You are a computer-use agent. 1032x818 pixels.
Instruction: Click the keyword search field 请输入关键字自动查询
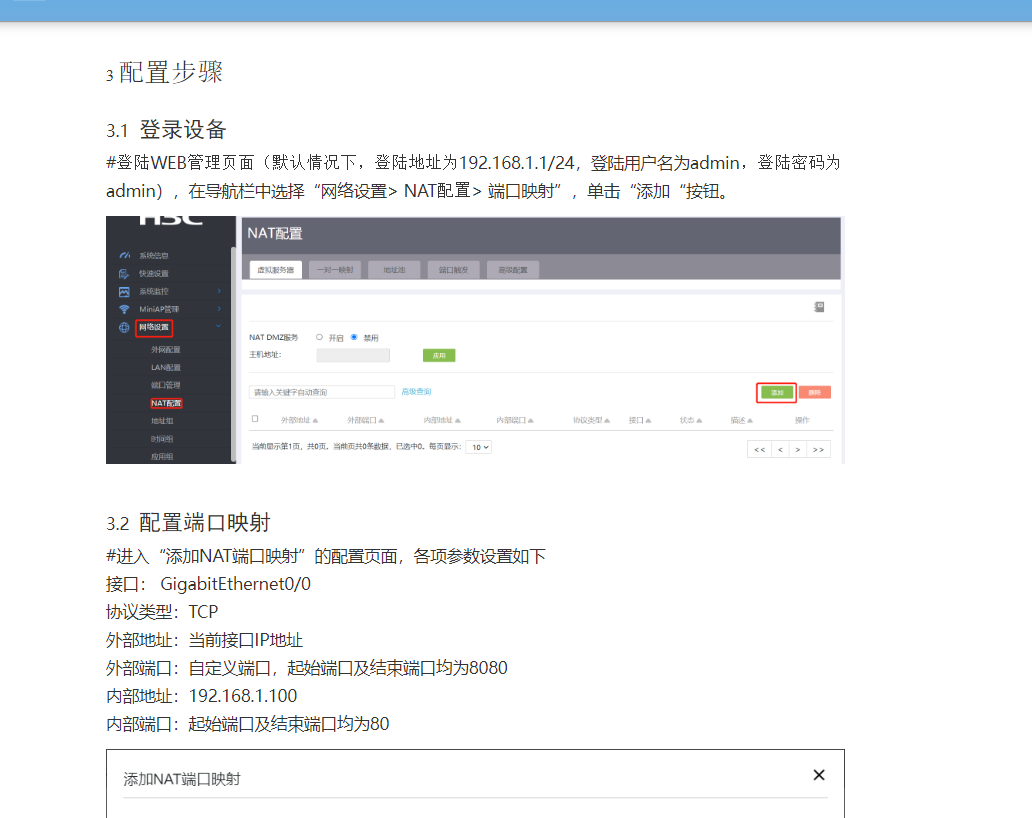(x=322, y=392)
